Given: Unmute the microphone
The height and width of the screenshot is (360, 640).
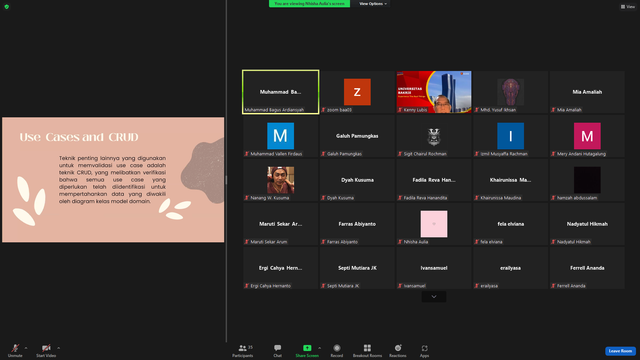Looking at the screenshot, I should click(x=15, y=351).
